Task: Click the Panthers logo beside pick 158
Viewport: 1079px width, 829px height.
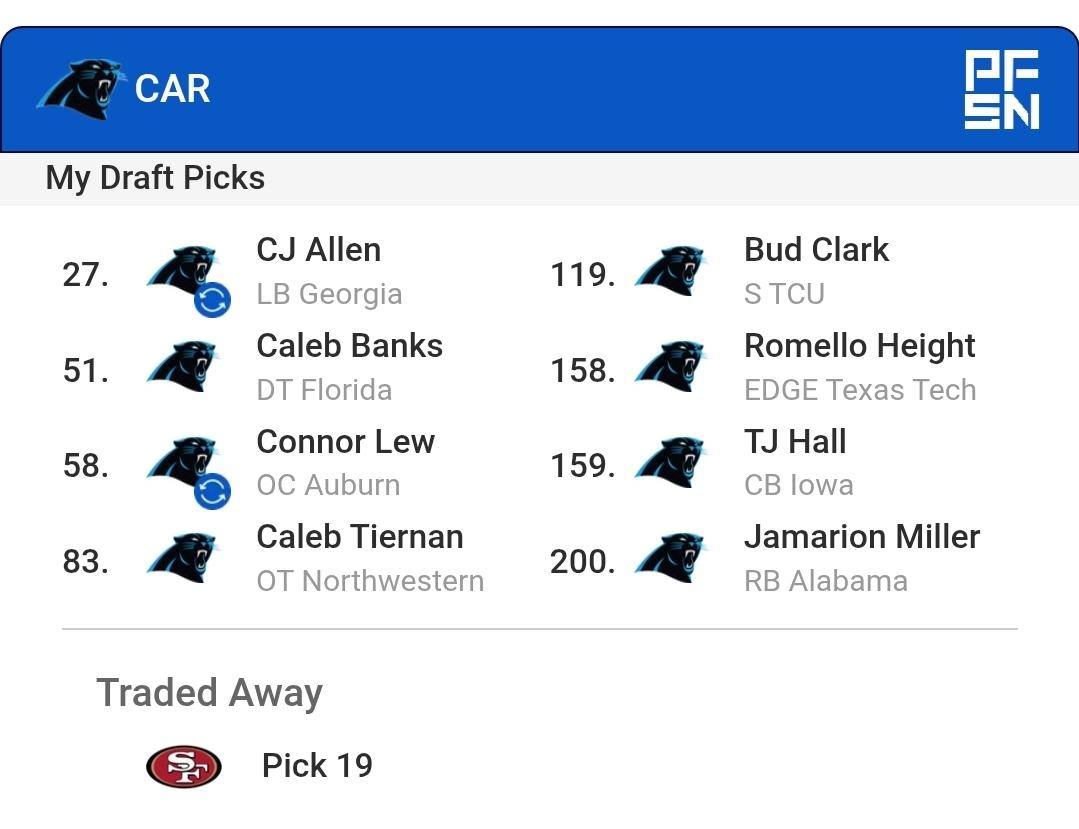Action: point(669,367)
